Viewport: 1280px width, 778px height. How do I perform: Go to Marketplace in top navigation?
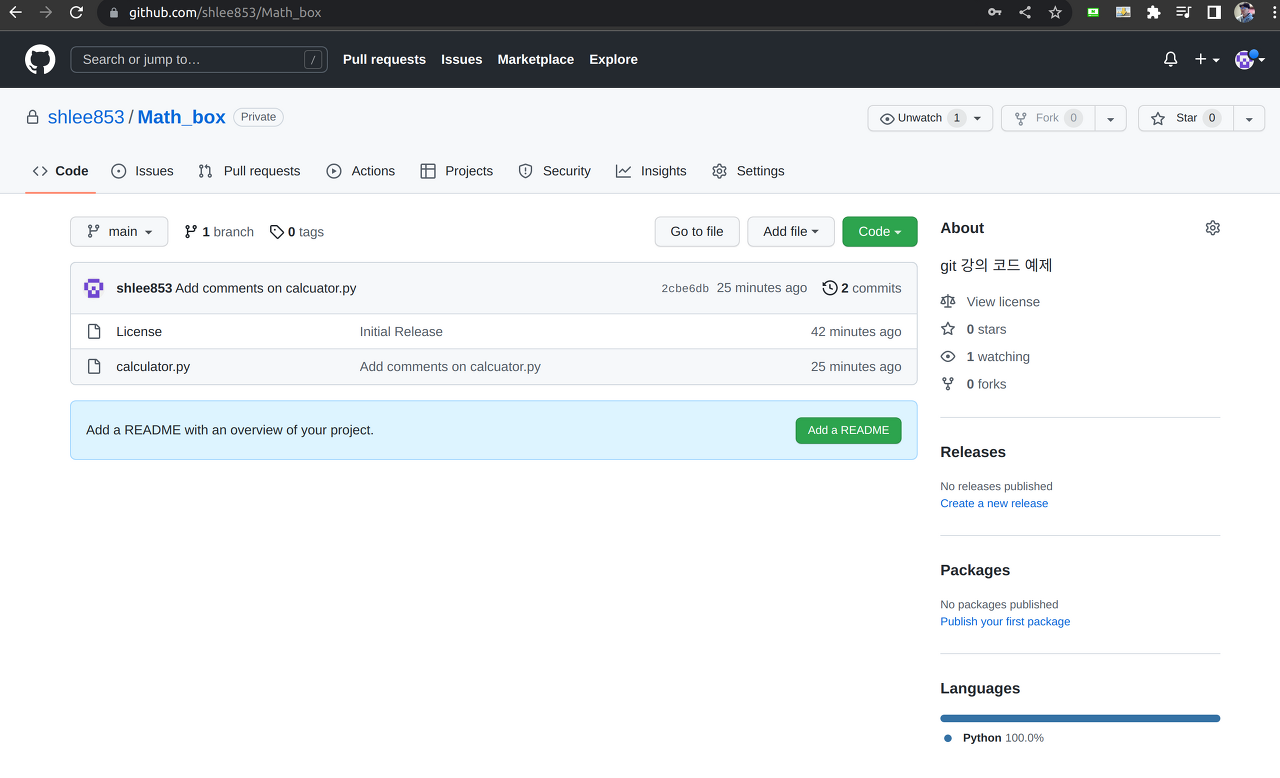click(x=536, y=59)
